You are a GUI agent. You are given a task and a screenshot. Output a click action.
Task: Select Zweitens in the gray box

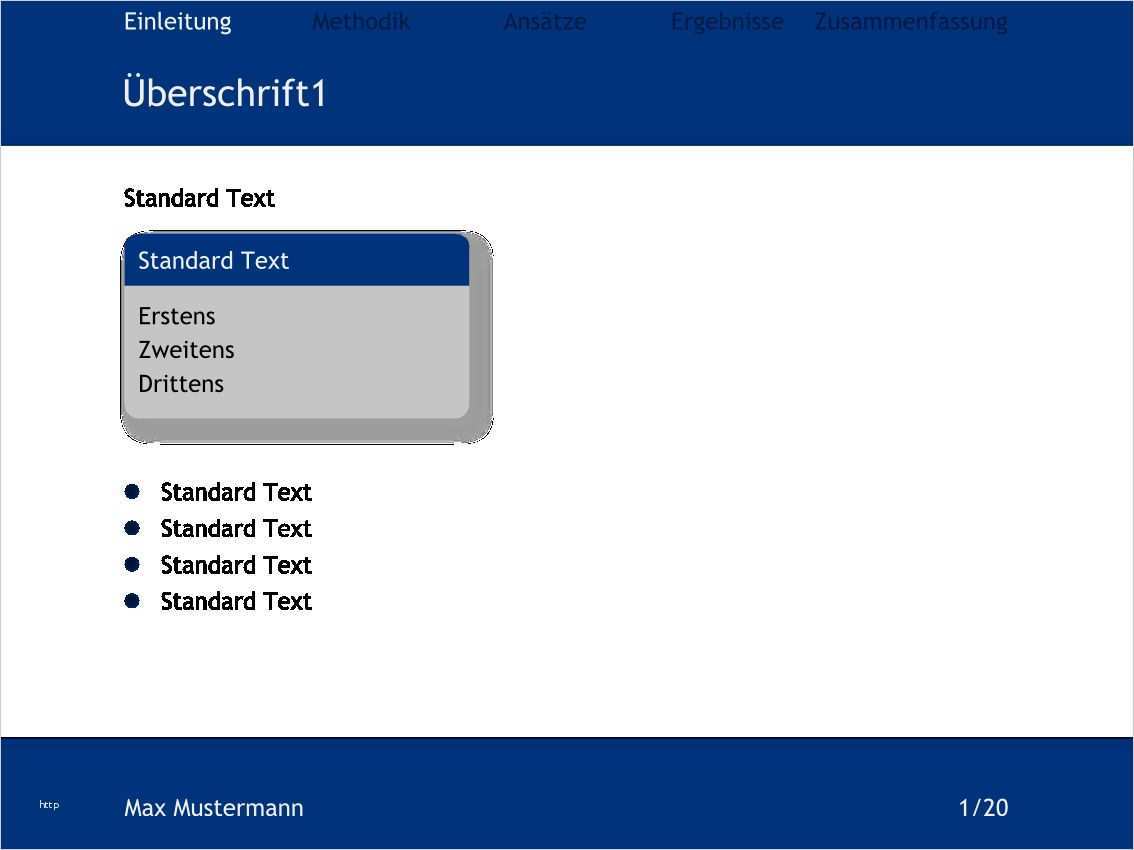coord(186,350)
